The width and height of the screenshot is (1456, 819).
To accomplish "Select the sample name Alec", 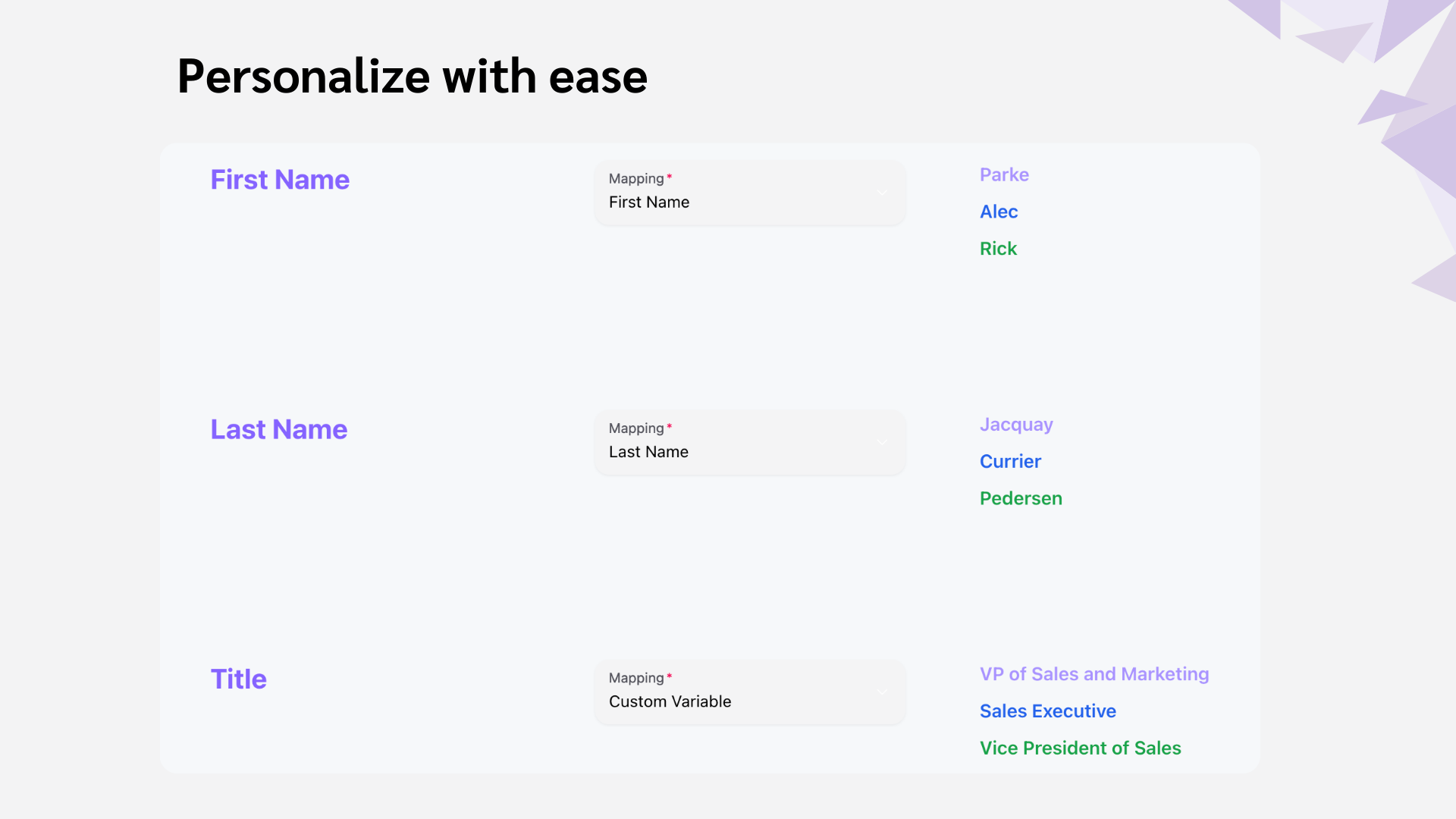I will [999, 212].
